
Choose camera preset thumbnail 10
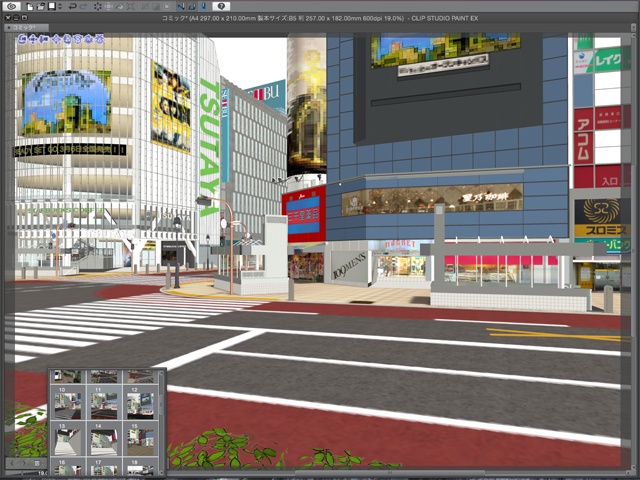coord(67,404)
